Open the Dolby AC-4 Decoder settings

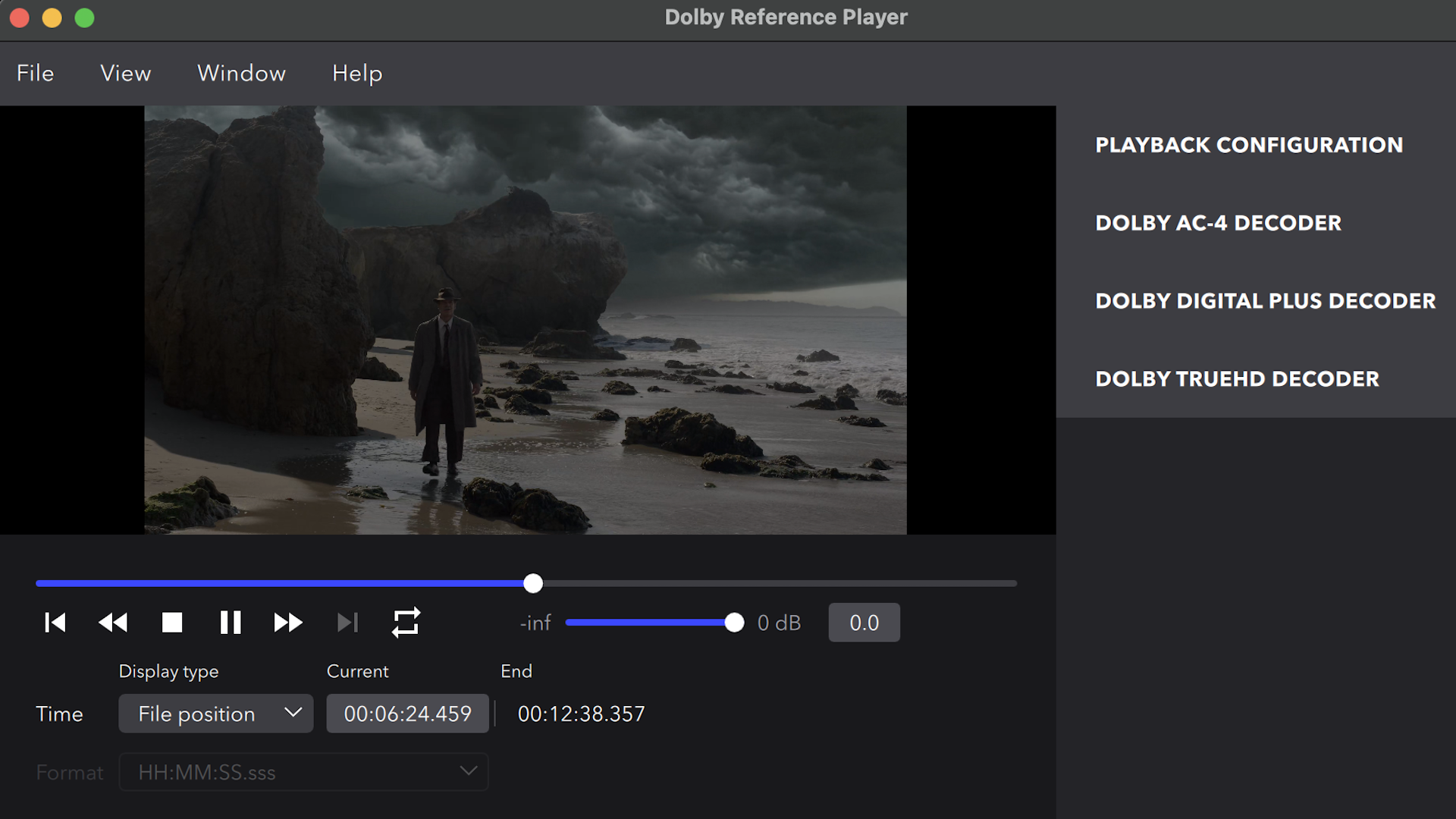[1218, 223]
